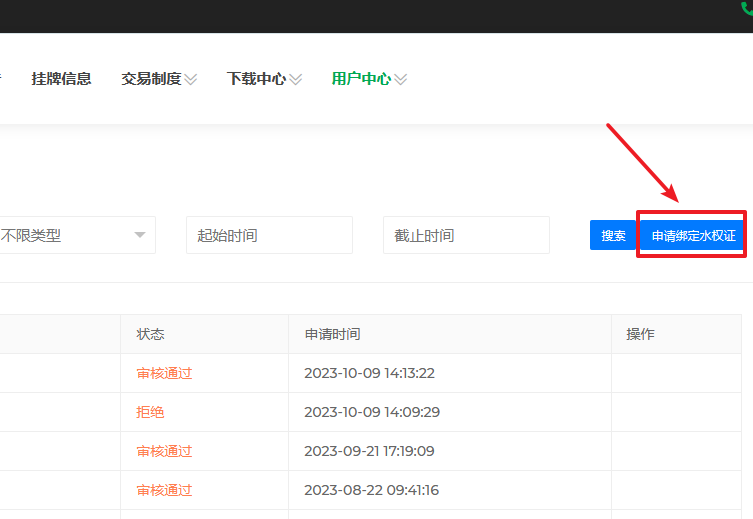Focus the 起始时间 start date field
The image size is (753, 519).
coord(269,235)
